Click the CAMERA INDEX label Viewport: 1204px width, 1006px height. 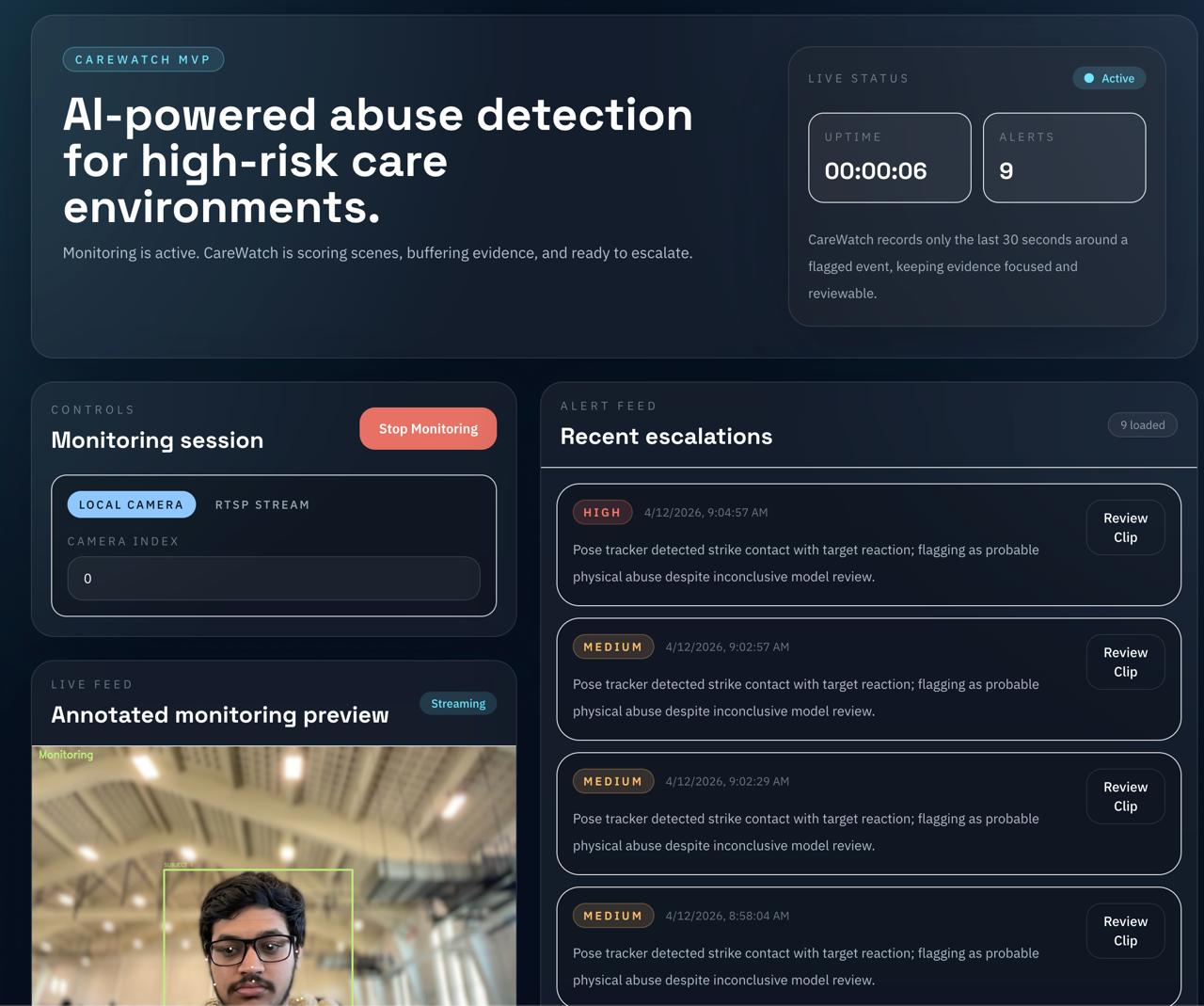pos(123,542)
